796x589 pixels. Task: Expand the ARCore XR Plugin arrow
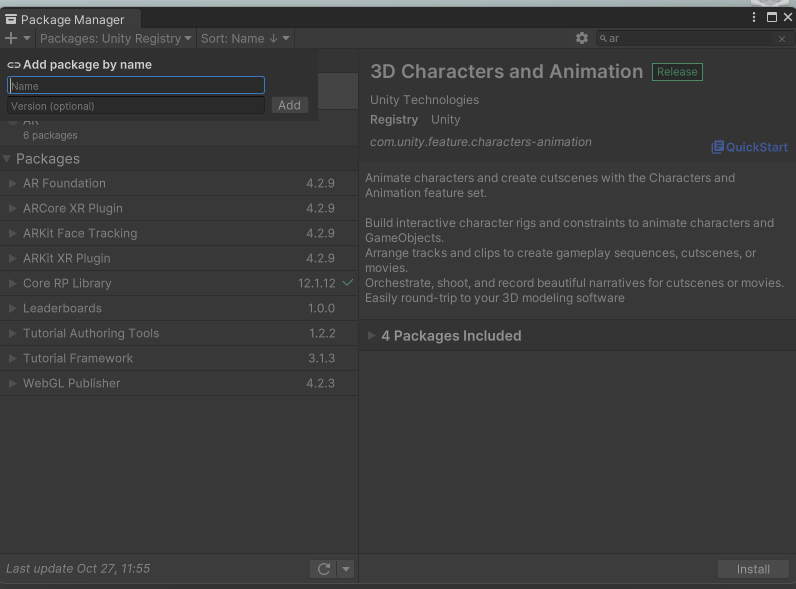(x=13, y=208)
